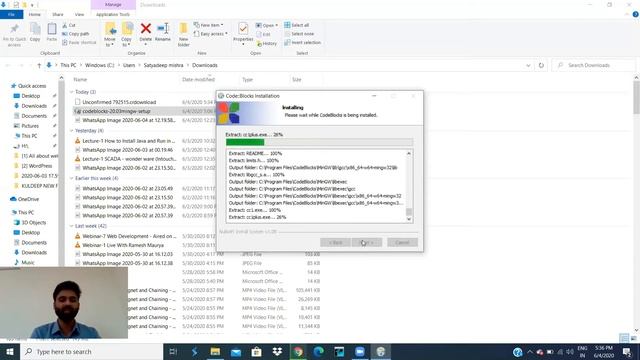Open the Windows Start menu
This screenshot has height=360, width=640.
(9, 351)
